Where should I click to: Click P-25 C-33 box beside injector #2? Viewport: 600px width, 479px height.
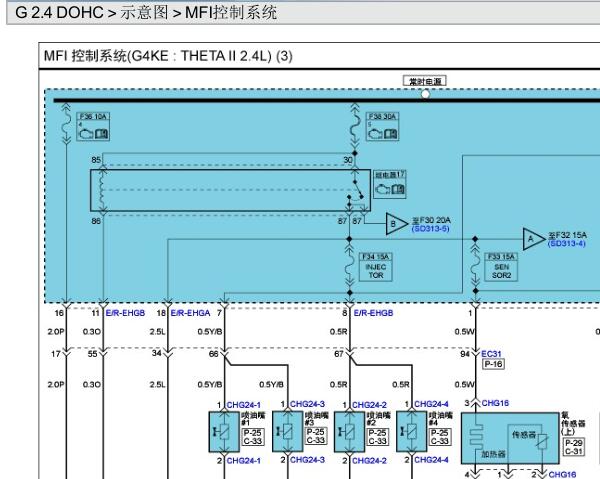pos(377,437)
